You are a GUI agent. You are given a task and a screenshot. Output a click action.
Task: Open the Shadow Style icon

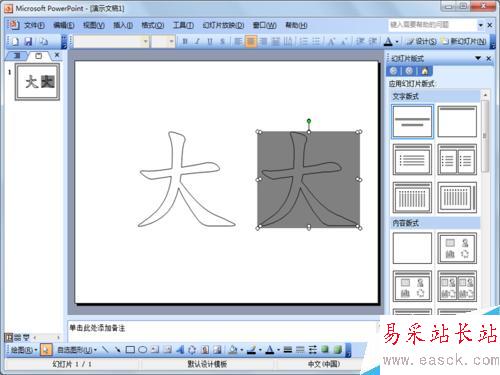[325, 350]
